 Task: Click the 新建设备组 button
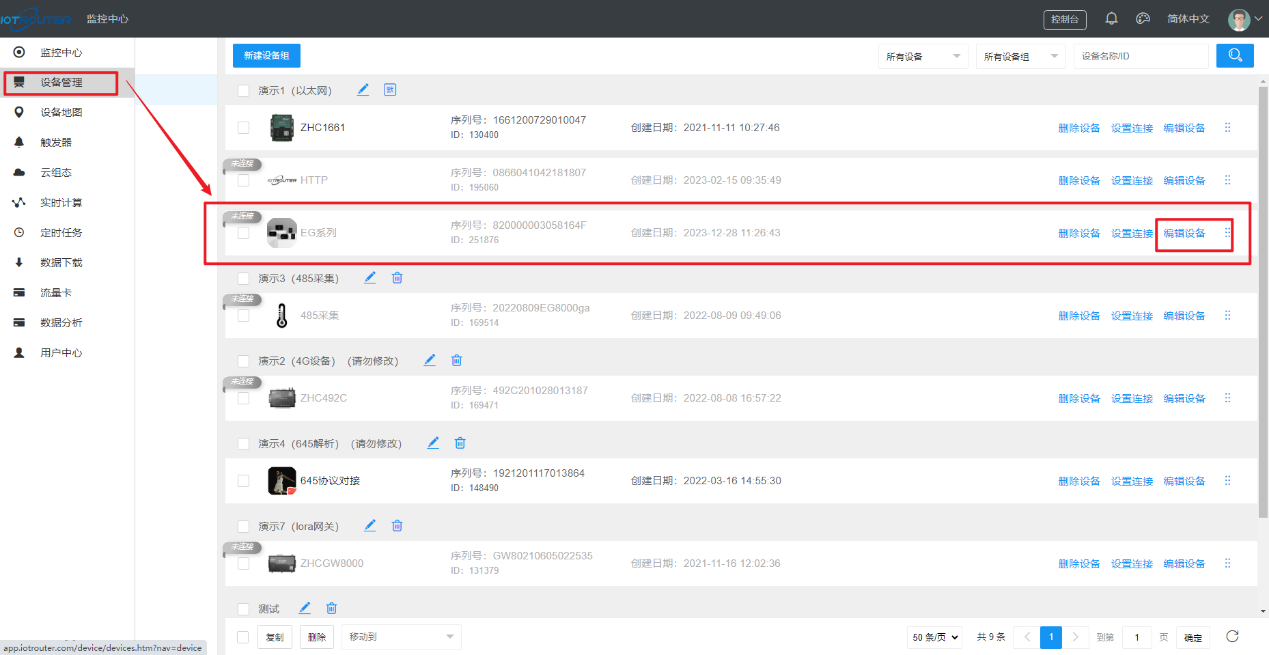pyautogui.click(x=266, y=56)
